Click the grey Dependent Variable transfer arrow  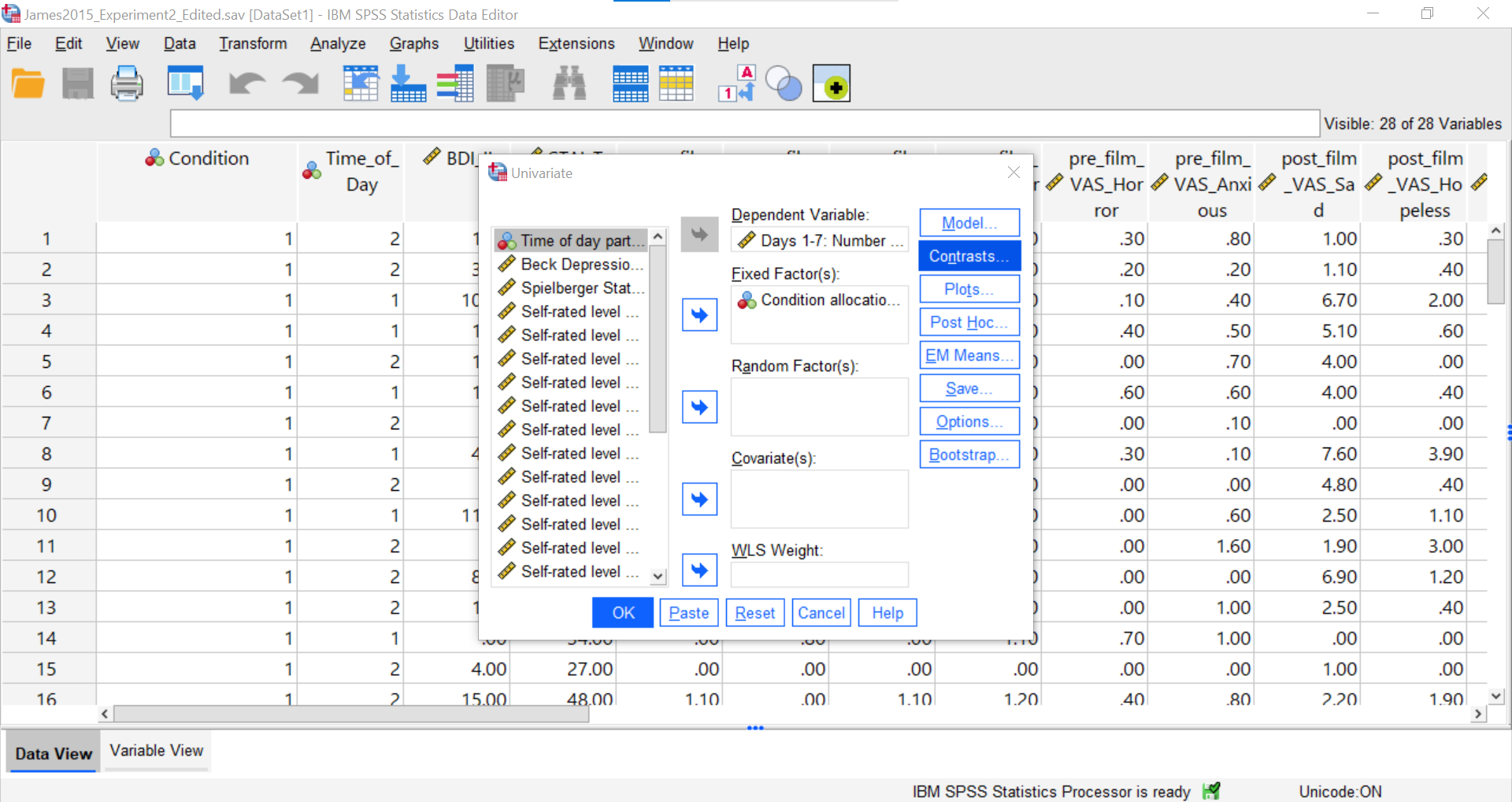point(699,234)
